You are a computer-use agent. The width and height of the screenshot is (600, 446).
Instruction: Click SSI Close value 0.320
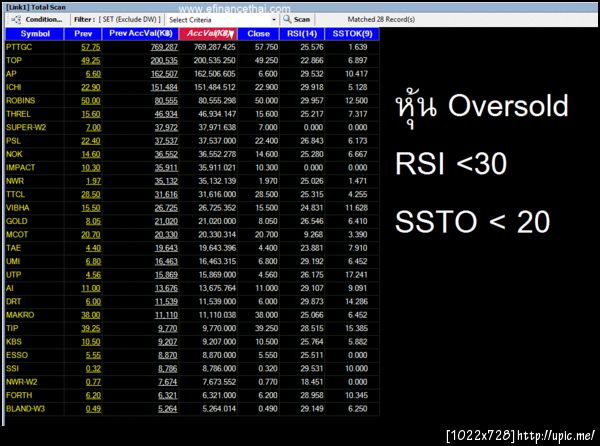pyautogui.click(x=268, y=368)
